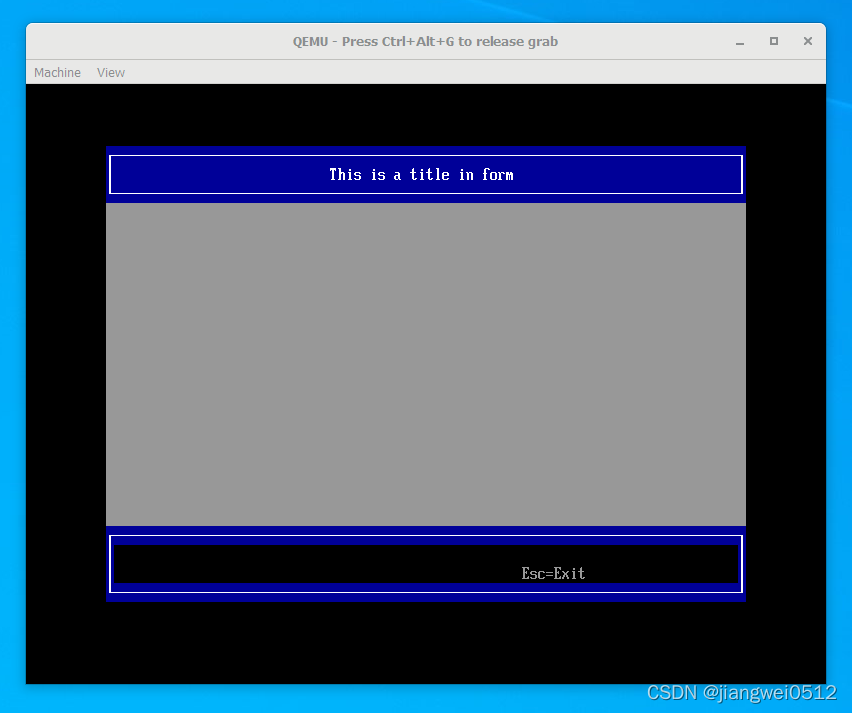The width and height of the screenshot is (852, 713).
Task: Minimize the QEMU window
Action: pyautogui.click(x=740, y=41)
